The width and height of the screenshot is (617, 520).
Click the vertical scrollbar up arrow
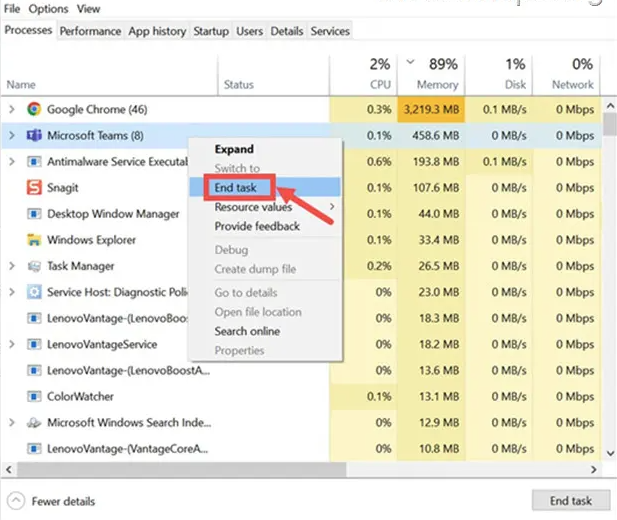pyautogui.click(x=610, y=105)
